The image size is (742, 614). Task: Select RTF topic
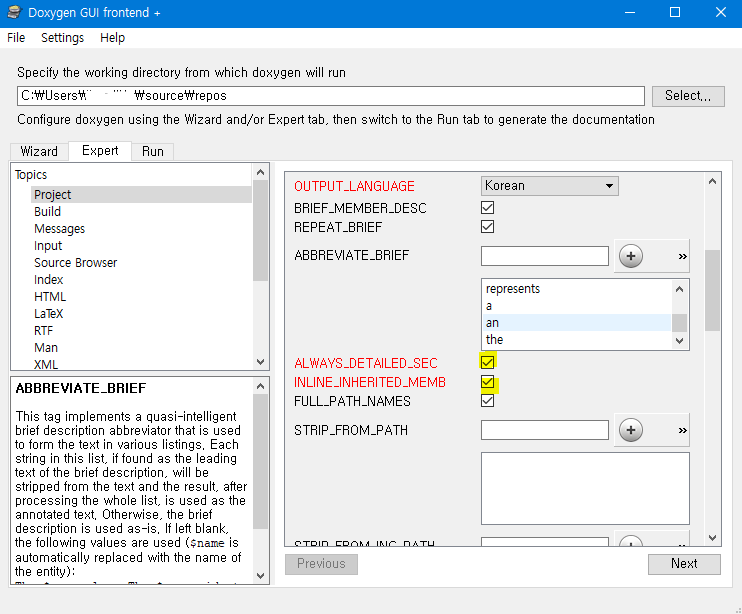(43, 331)
